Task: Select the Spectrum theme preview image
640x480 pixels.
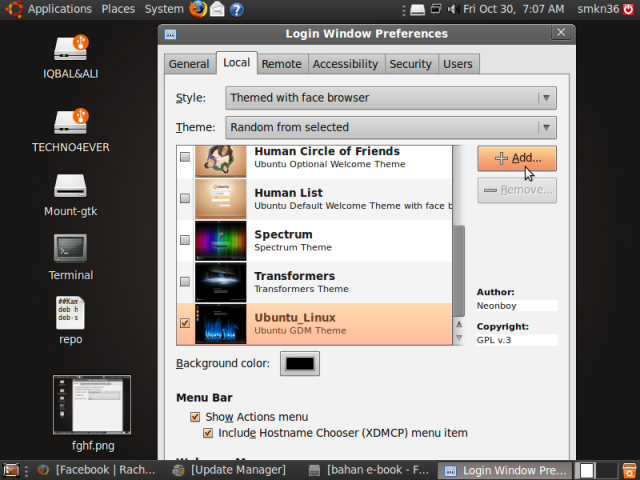Action: pos(220,241)
